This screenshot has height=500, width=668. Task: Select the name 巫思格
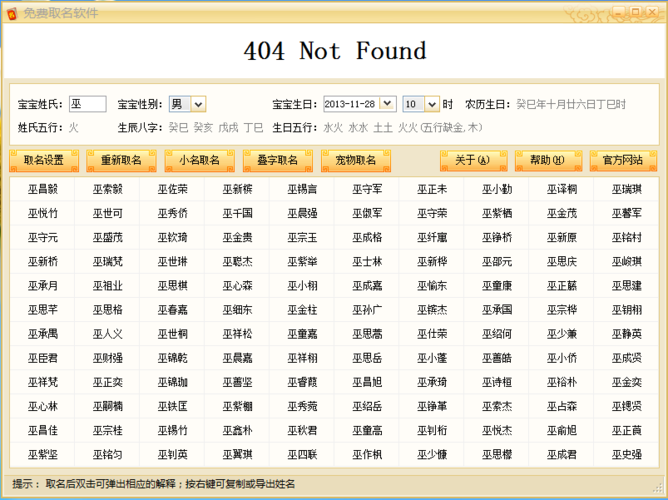pos(108,310)
